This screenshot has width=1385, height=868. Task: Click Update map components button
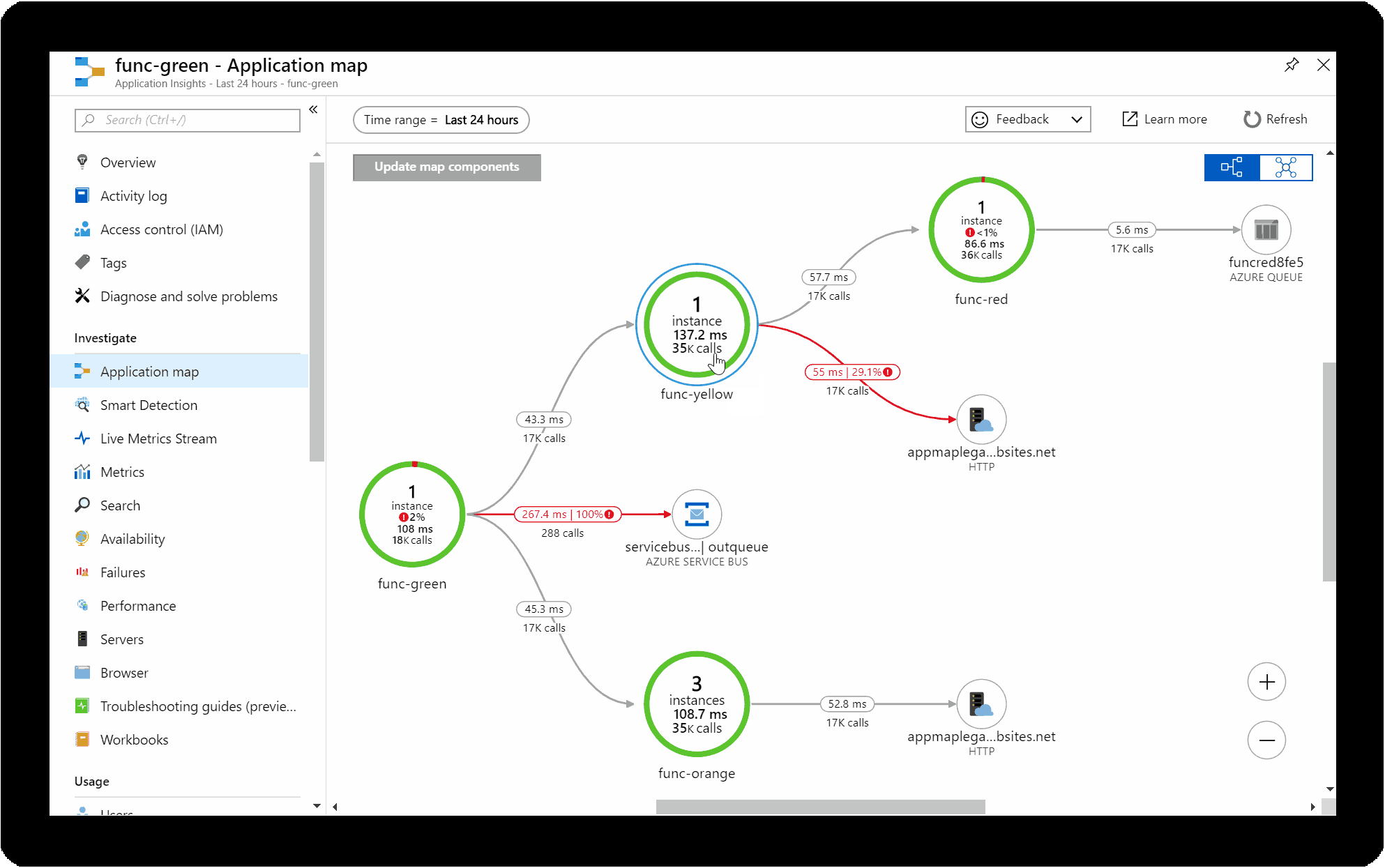click(447, 167)
